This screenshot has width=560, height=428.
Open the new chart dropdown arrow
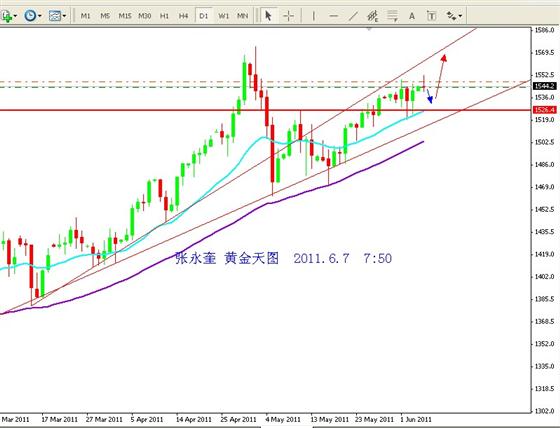point(15,16)
